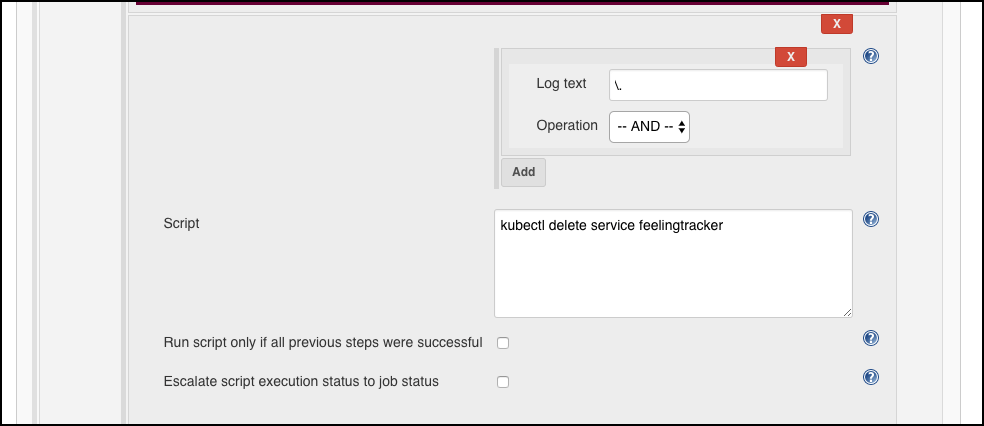Click the Script field label
This screenshot has width=984, height=426.
coord(181,223)
